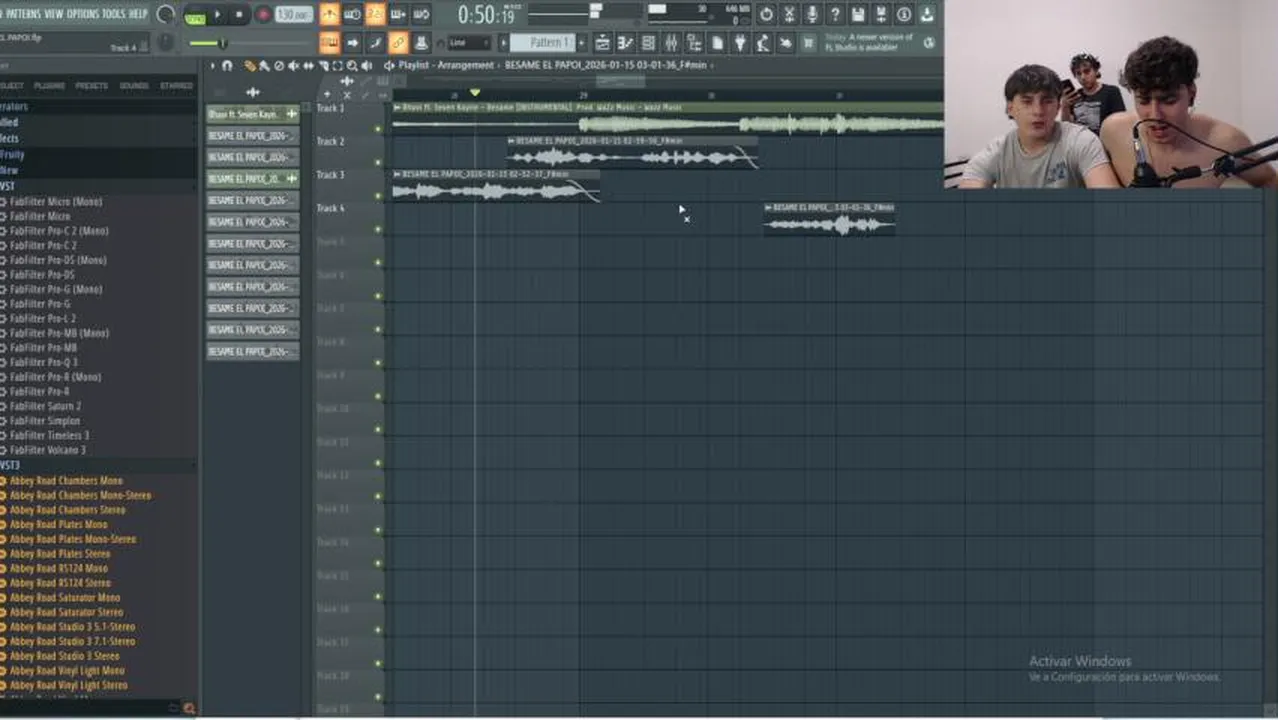Toggle the green Song/Pattern mode switch
This screenshot has width=1278, height=720.
pyautogui.click(x=194, y=16)
